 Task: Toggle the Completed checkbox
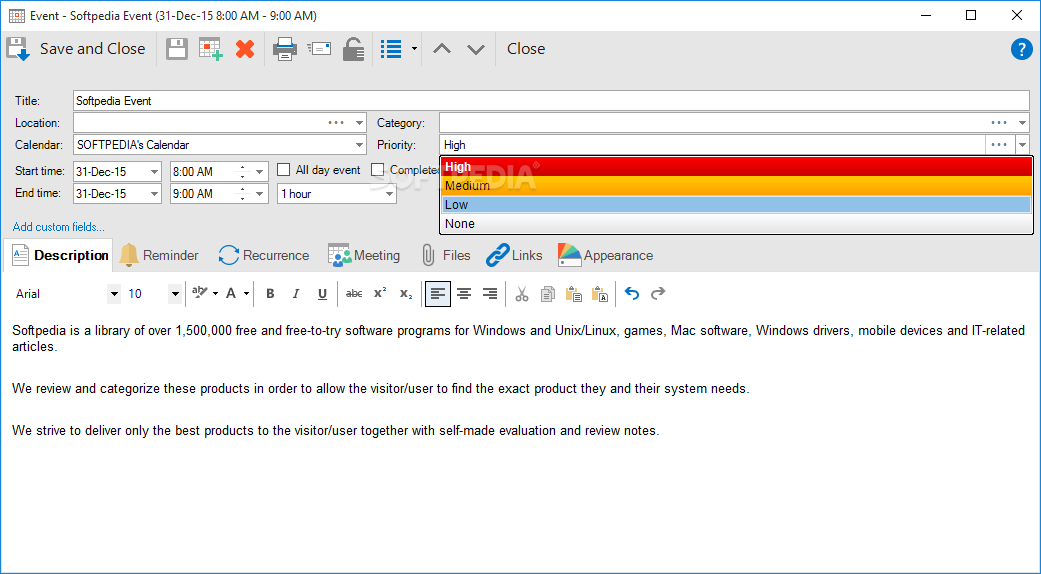pos(377,170)
